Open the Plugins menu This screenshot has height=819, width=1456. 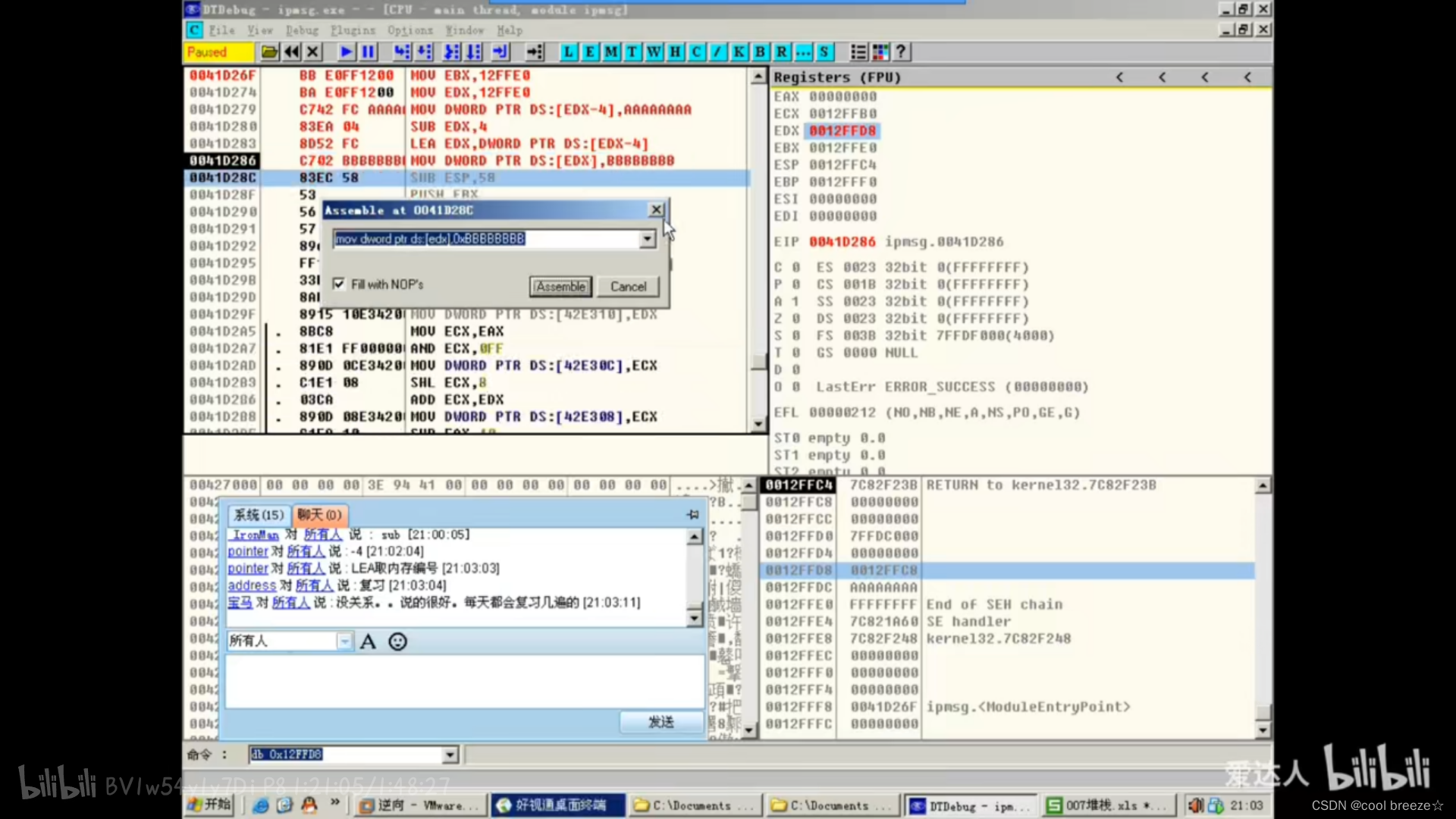point(353,30)
